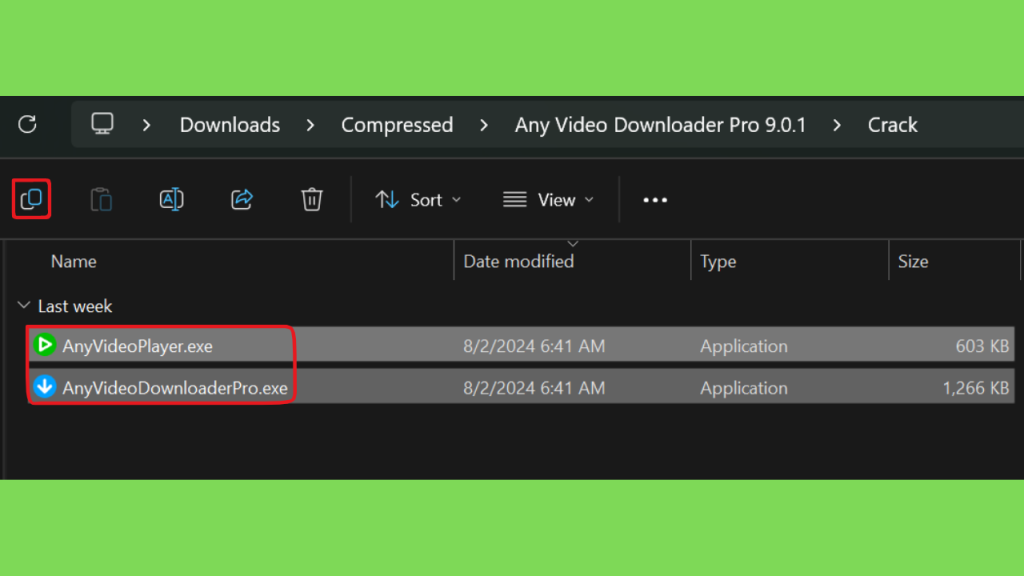Click the Paste toolbar icon
The image size is (1024, 576).
coord(101,199)
